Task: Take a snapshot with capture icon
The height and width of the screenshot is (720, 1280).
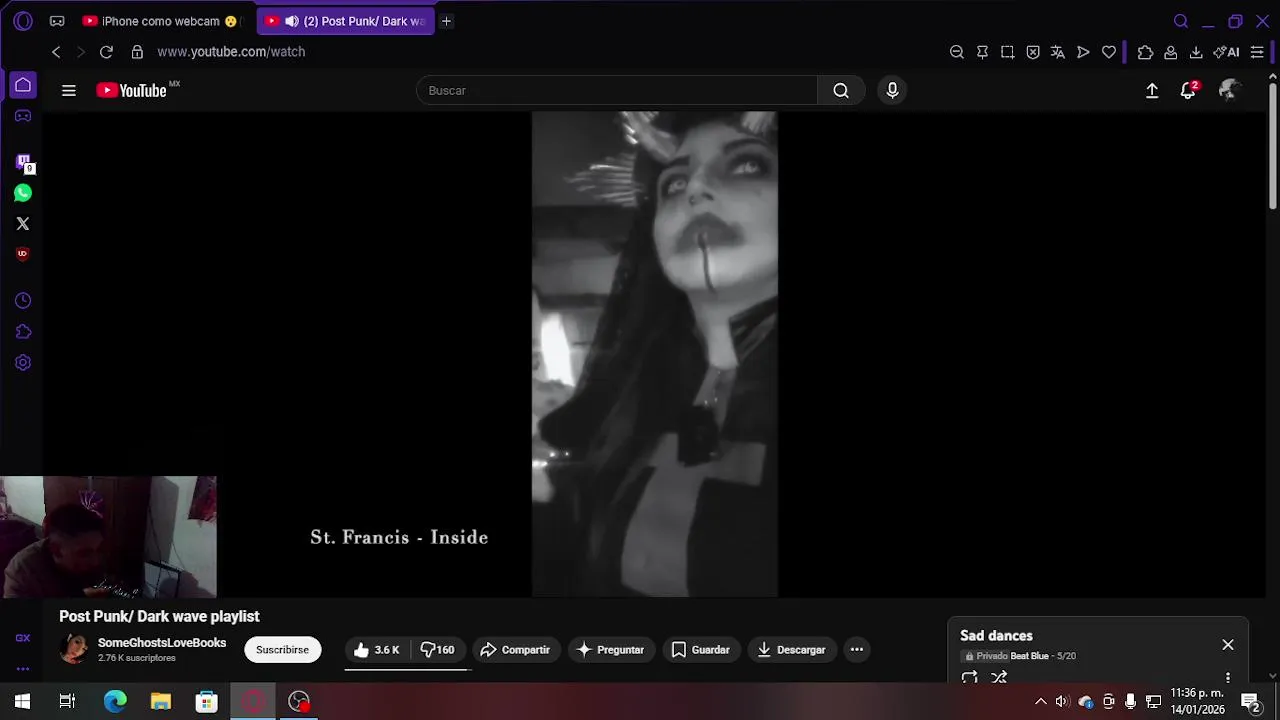Action: click(x=1007, y=52)
